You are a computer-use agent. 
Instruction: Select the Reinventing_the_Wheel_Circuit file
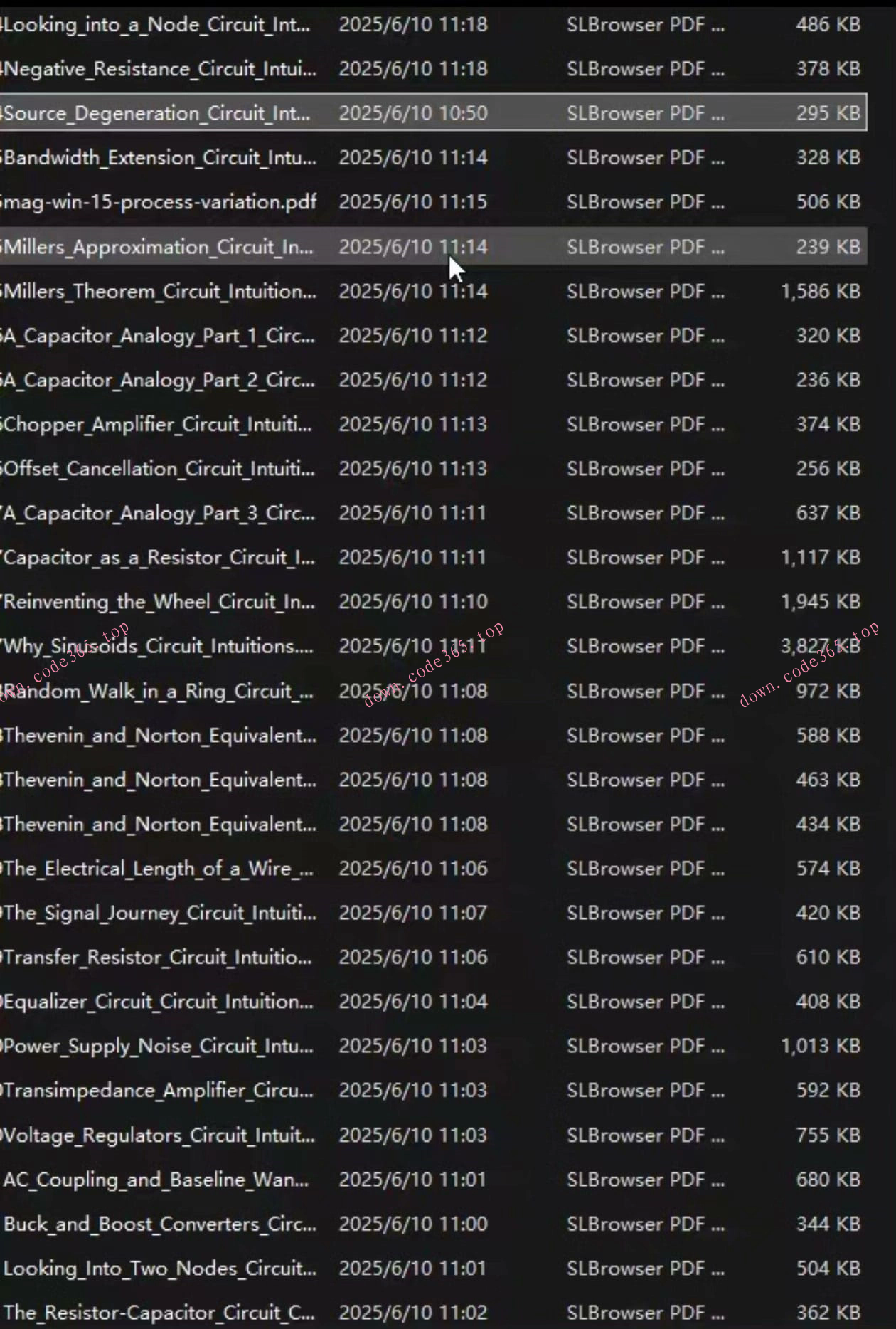[x=159, y=602]
